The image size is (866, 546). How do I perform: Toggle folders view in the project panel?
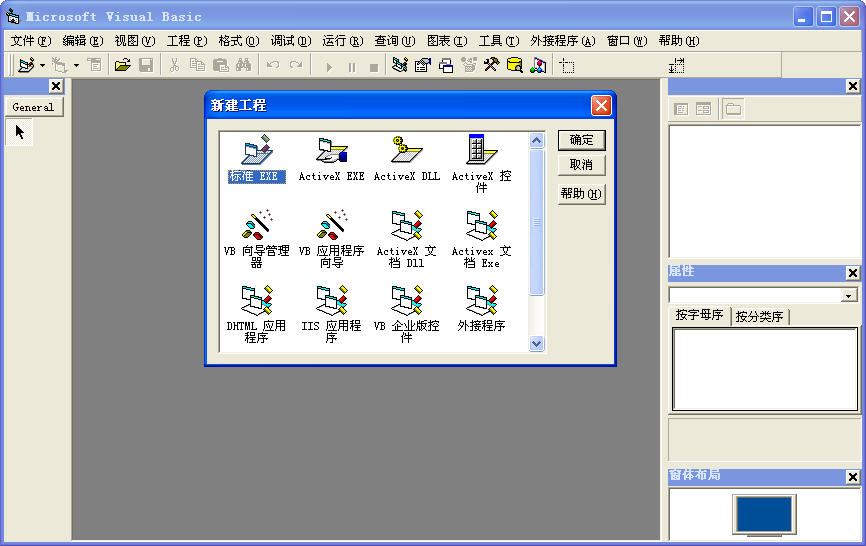(733, 109)
